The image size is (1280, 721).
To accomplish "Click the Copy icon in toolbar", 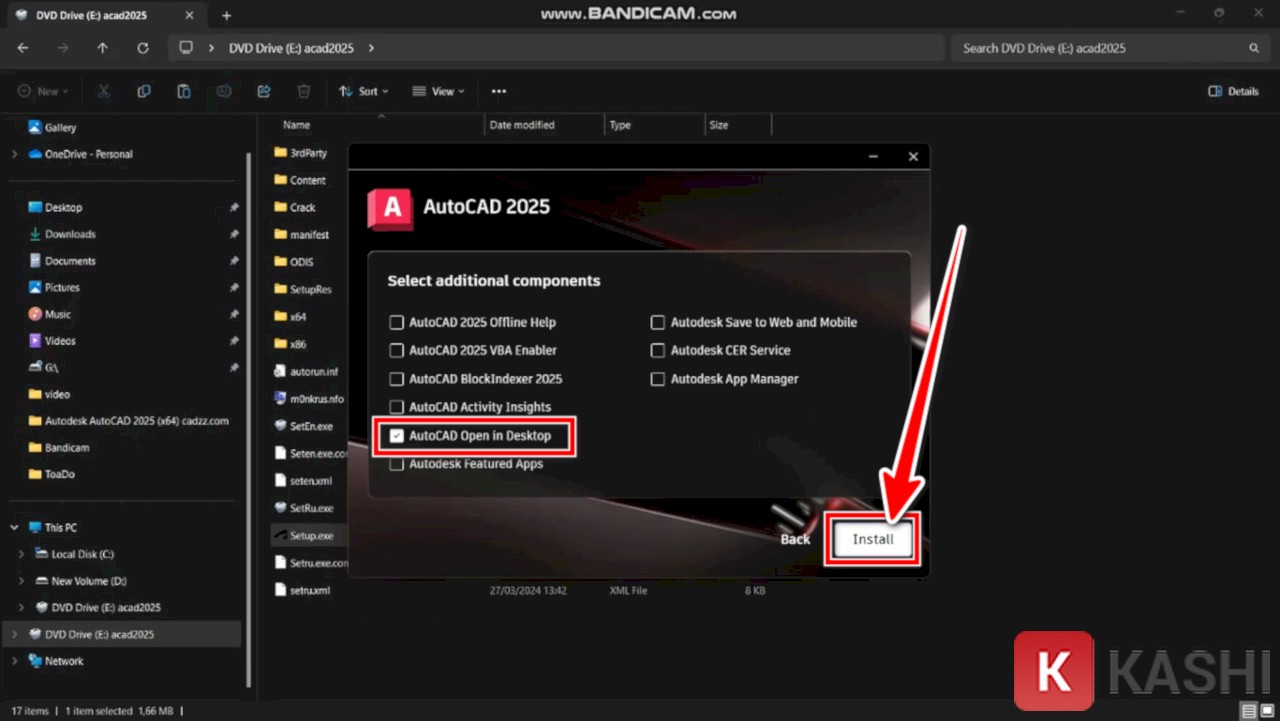I will point(144,91).
